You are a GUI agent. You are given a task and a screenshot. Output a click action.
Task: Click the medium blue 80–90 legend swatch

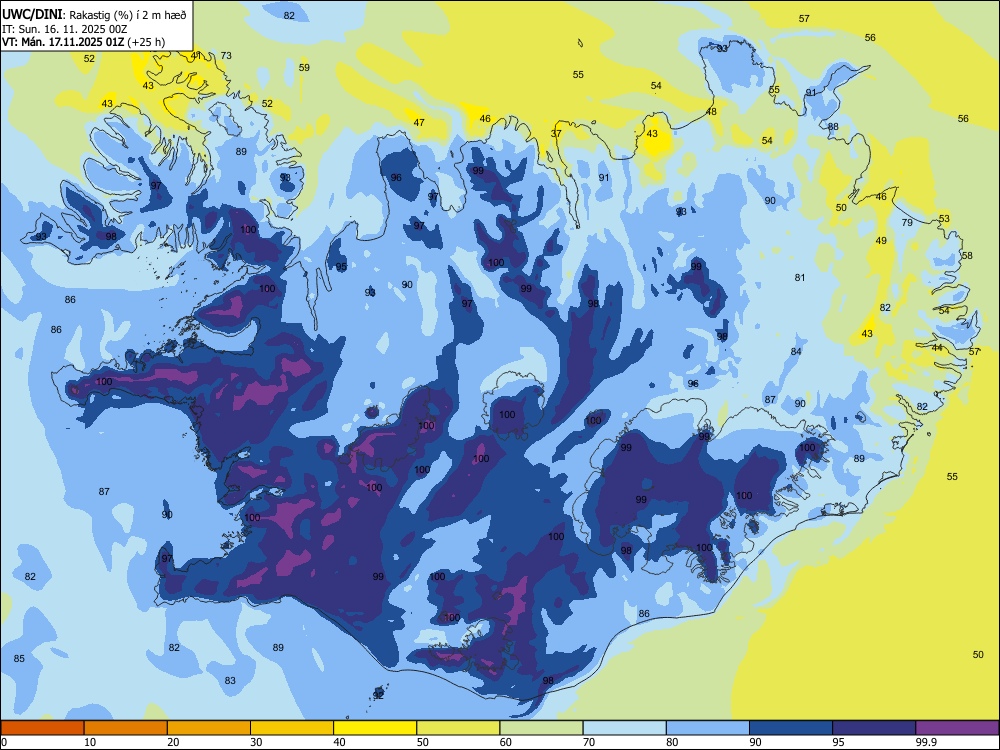pyautogui.click(x=708, y=728)
